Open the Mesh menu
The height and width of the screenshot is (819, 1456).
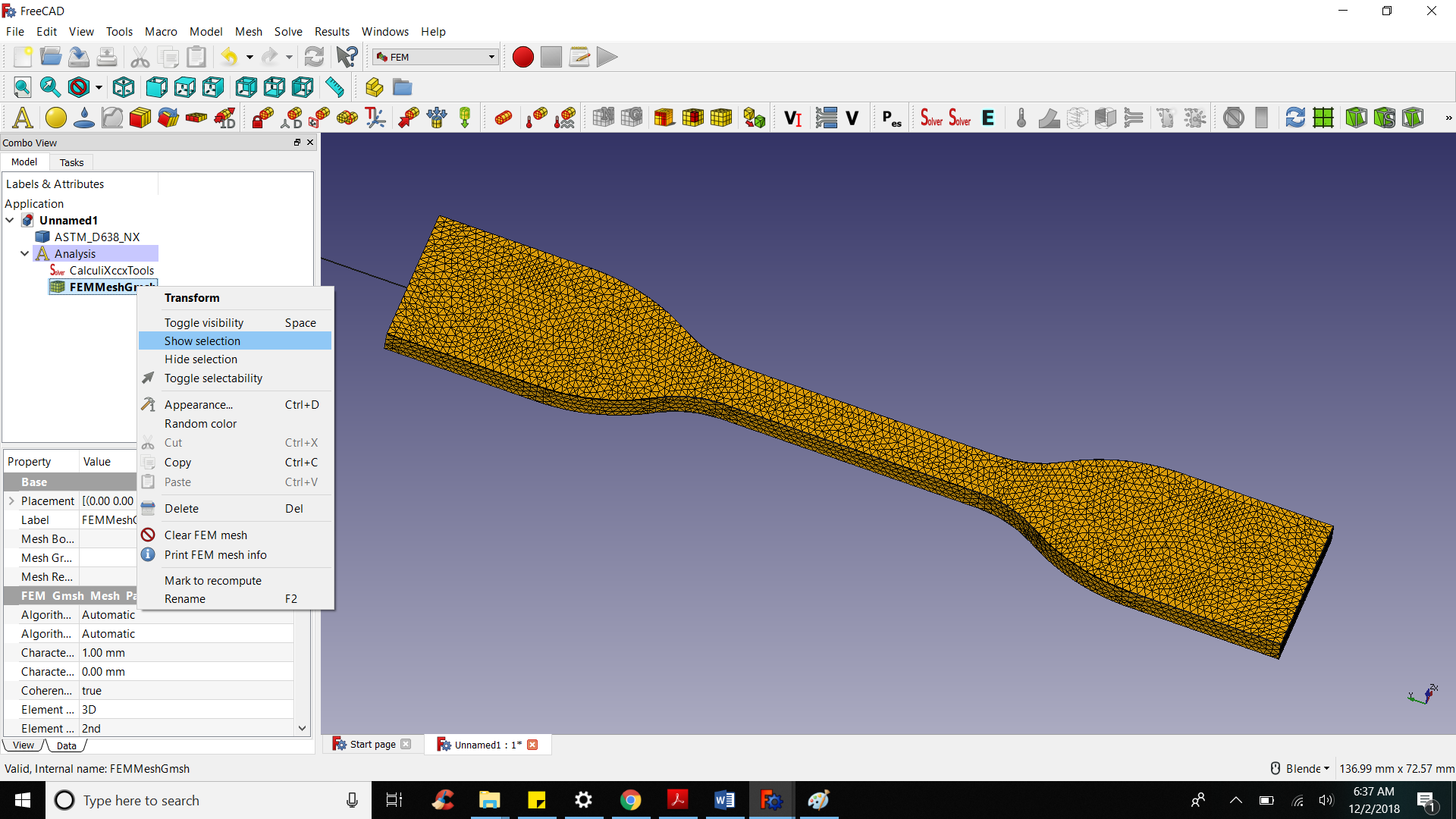coord(248,31)
